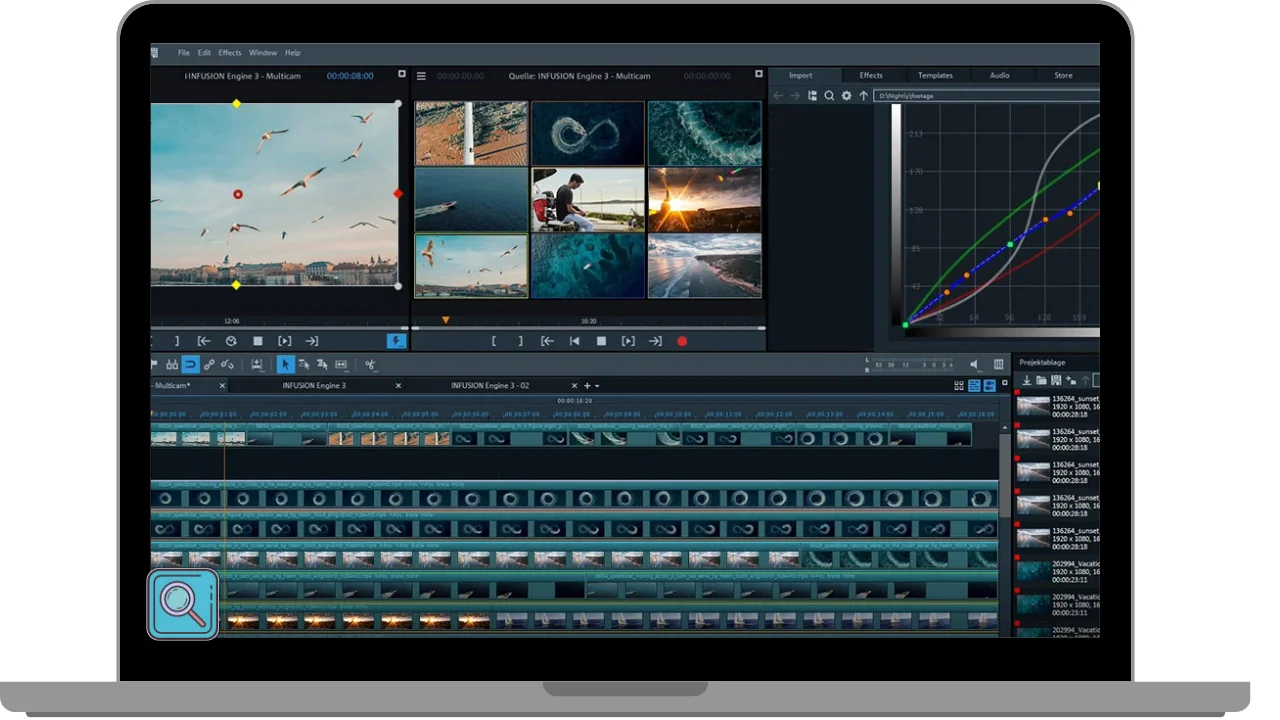
Task: Click the large magnifier icon overlay
Action: [183, 604]
